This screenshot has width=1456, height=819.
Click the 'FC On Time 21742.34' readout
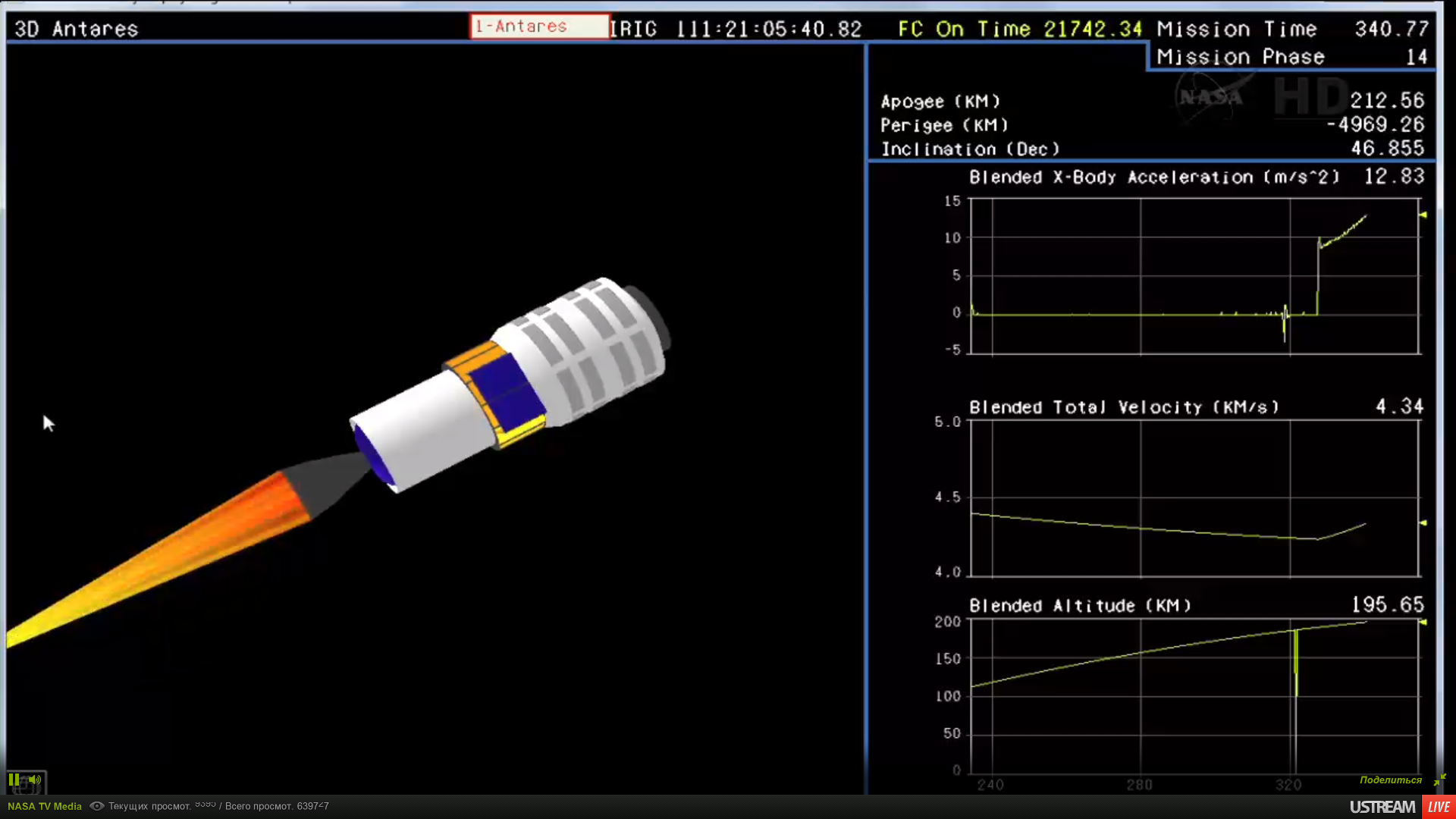[x=1020, y=29]
